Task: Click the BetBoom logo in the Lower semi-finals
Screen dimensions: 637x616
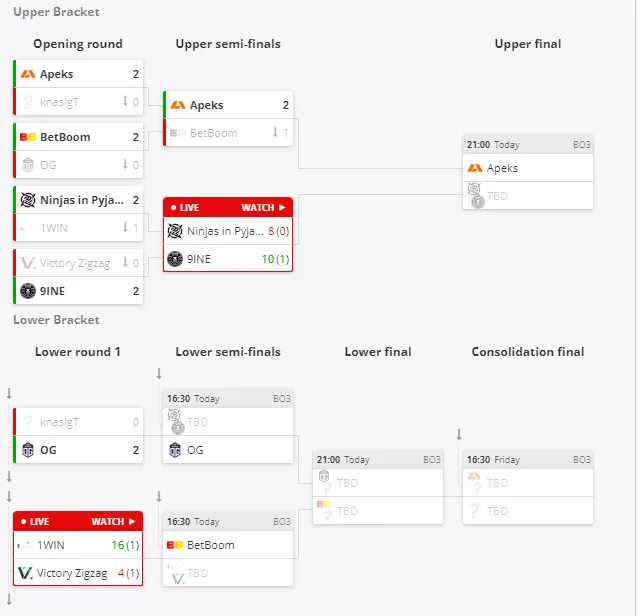Action: [x=175, y=545]
